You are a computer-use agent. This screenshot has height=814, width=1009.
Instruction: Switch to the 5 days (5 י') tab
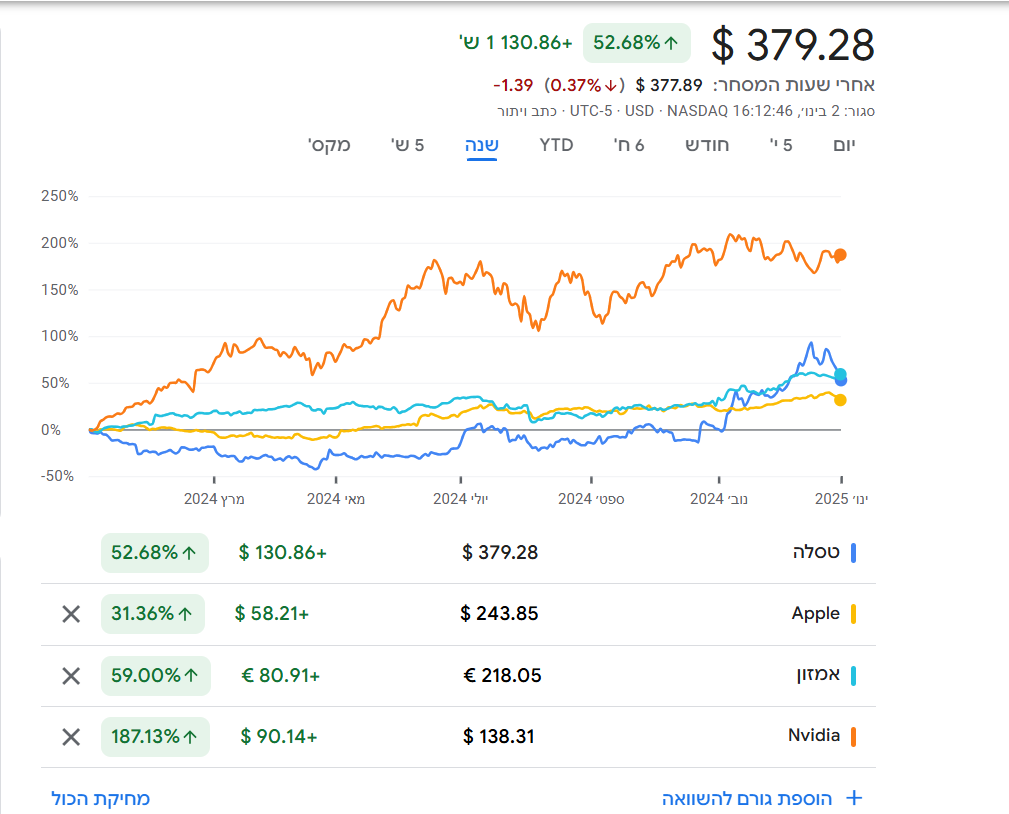pos(781,145)
